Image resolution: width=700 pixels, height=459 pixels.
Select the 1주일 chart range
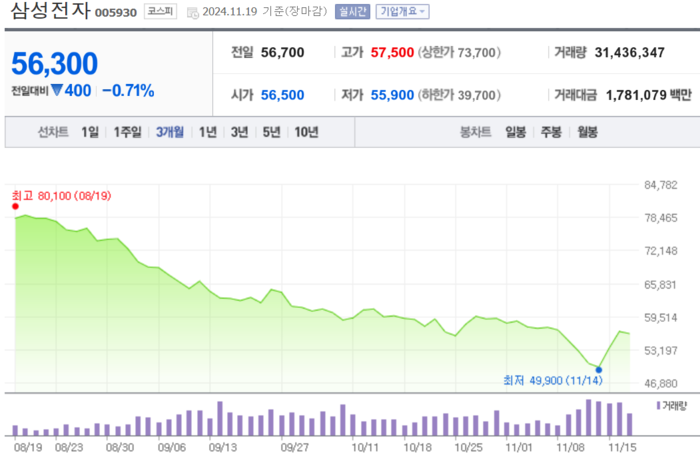pos(128,132)
